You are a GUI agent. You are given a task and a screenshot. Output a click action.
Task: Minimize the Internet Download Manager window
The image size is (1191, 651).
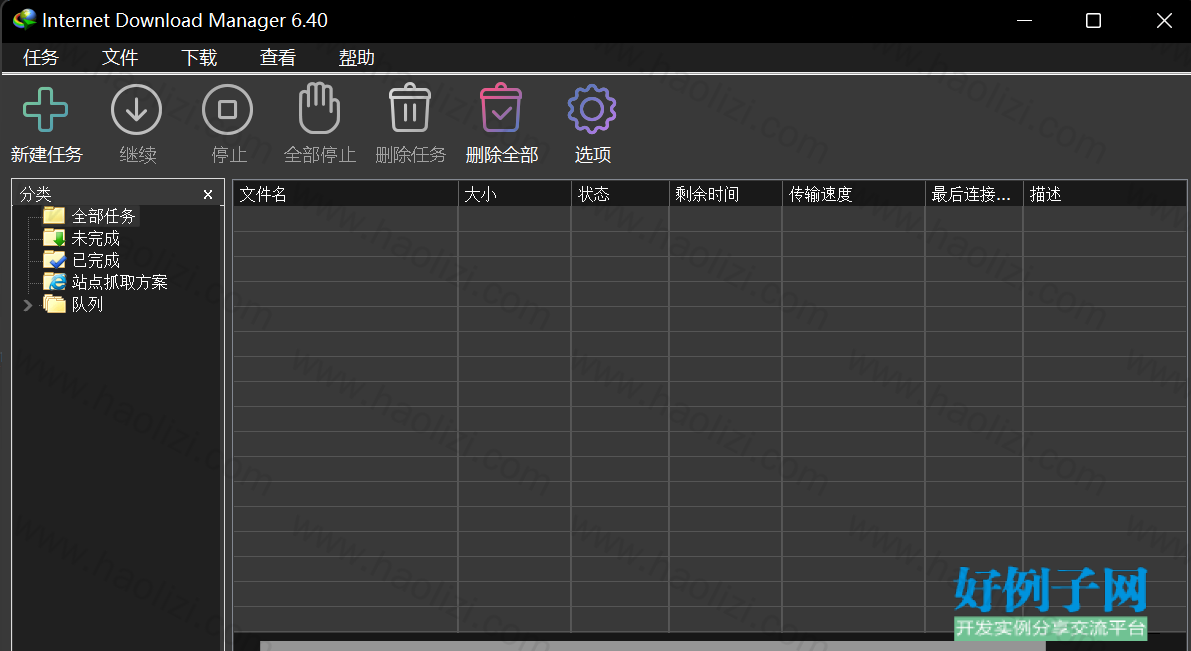1025,21
